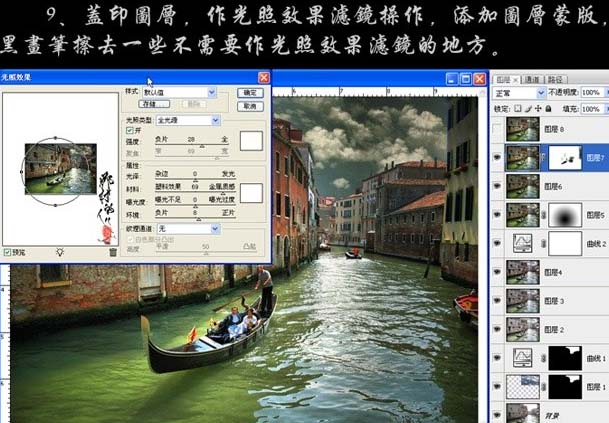
Task: Select the 图层 1 checkered layer thumbnail
Action: coord(523,386)
